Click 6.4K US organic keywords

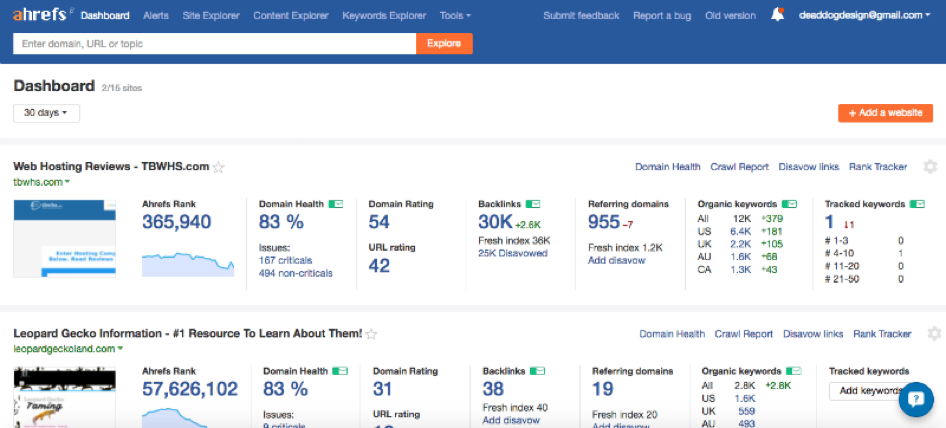740,231
